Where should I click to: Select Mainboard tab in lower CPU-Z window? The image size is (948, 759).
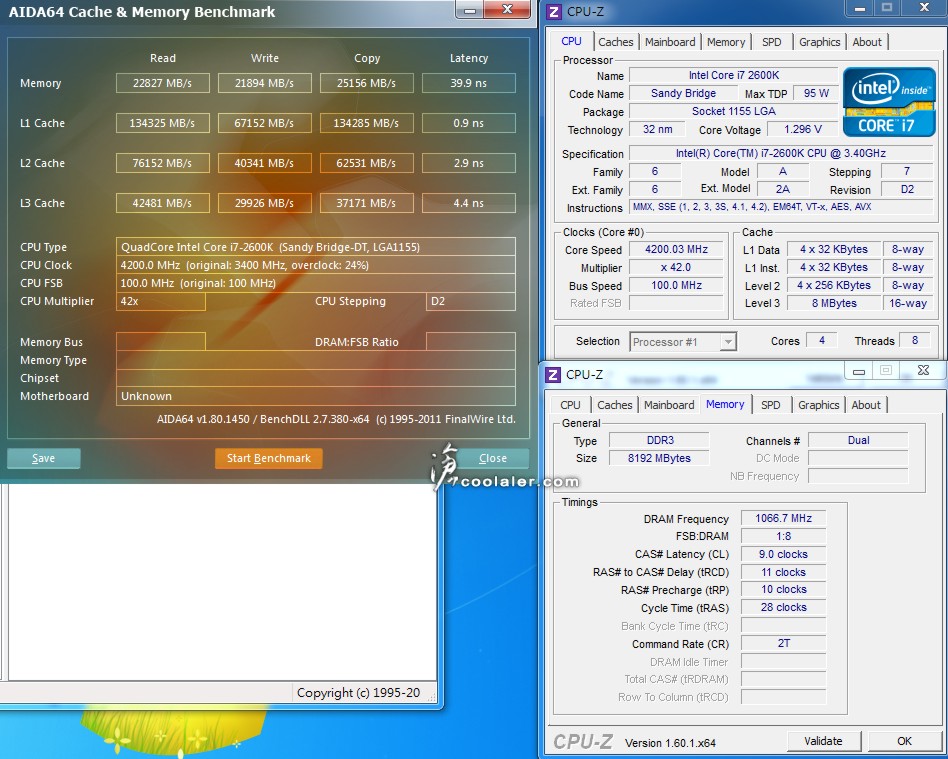pos(669,405)
